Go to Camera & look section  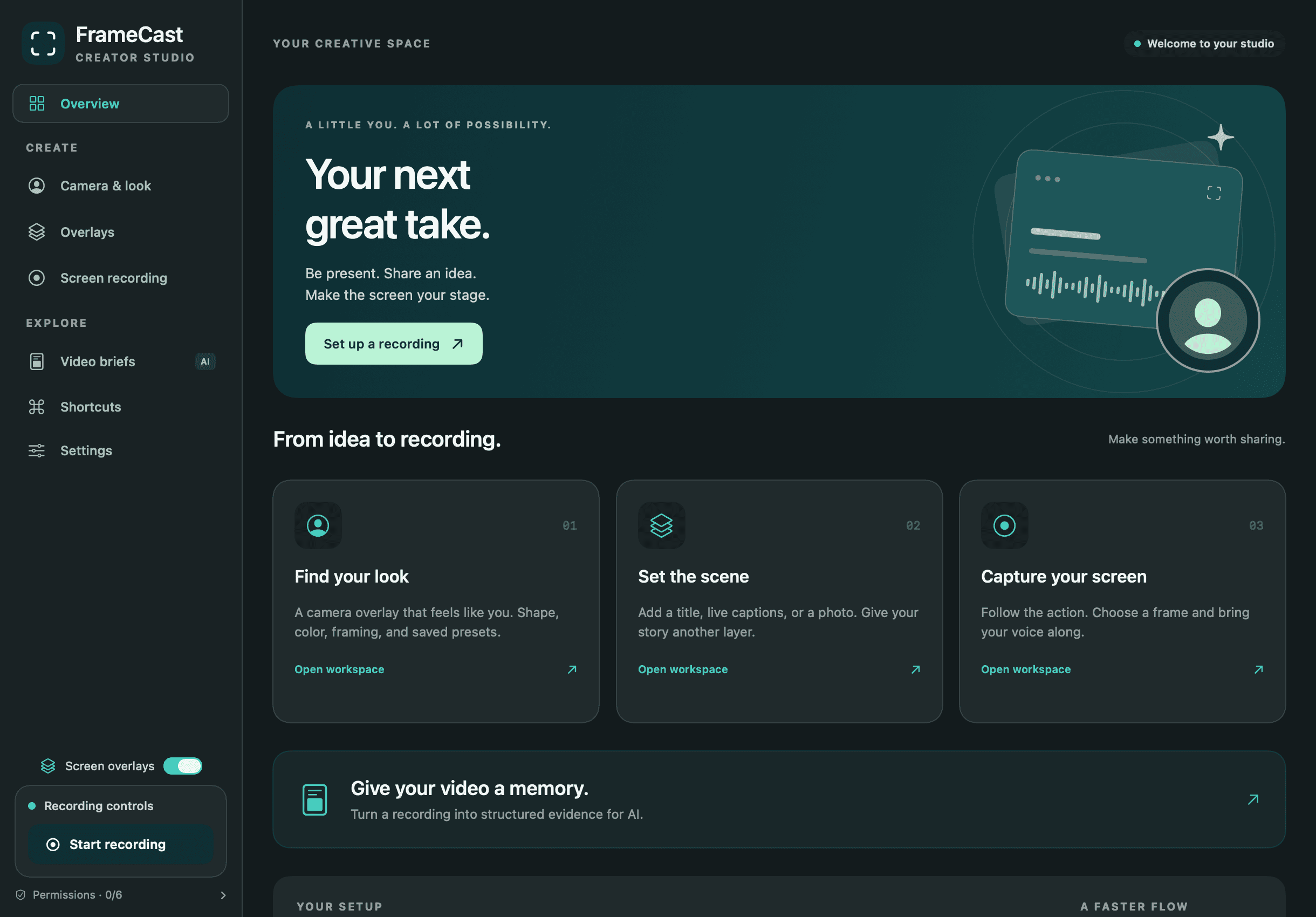tap(121, 186)
